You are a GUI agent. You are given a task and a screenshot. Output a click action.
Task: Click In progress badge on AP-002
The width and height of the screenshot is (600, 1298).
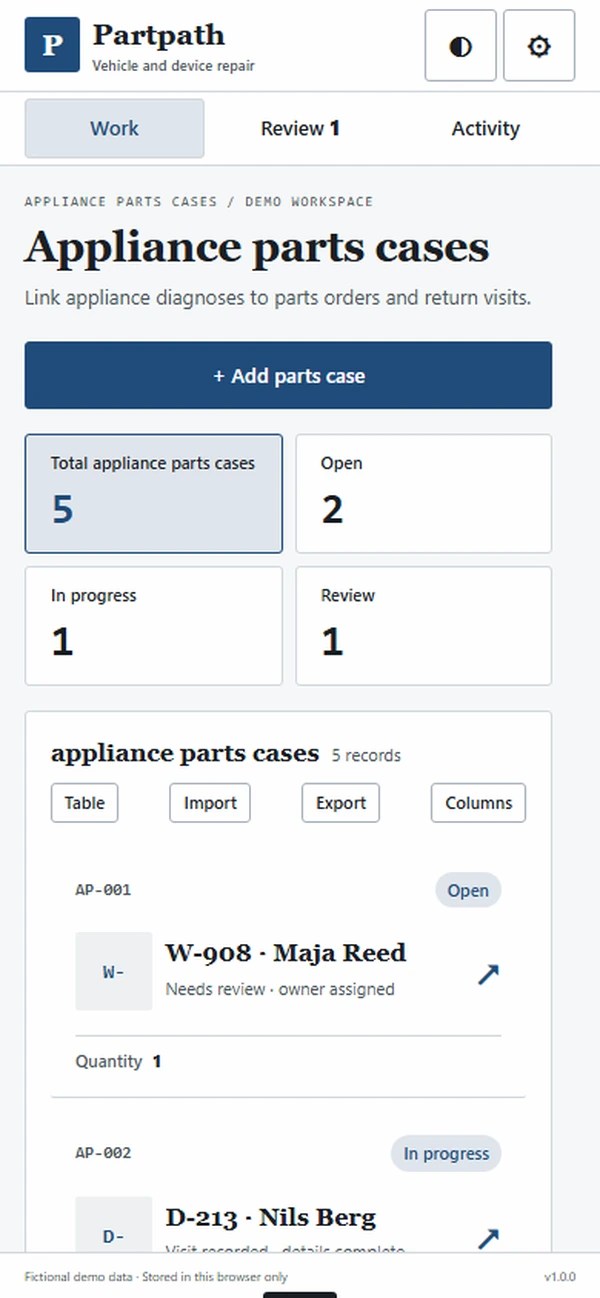446,1153
